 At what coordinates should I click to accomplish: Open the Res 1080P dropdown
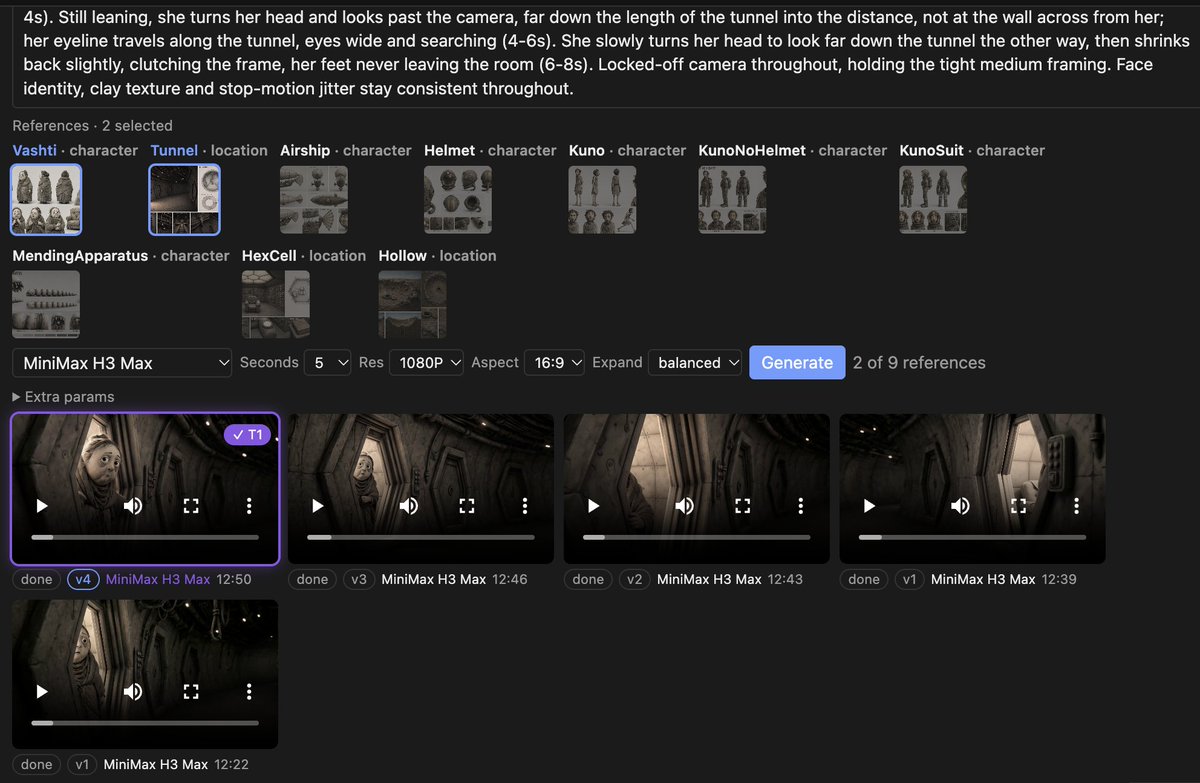[x=427, y=362]
